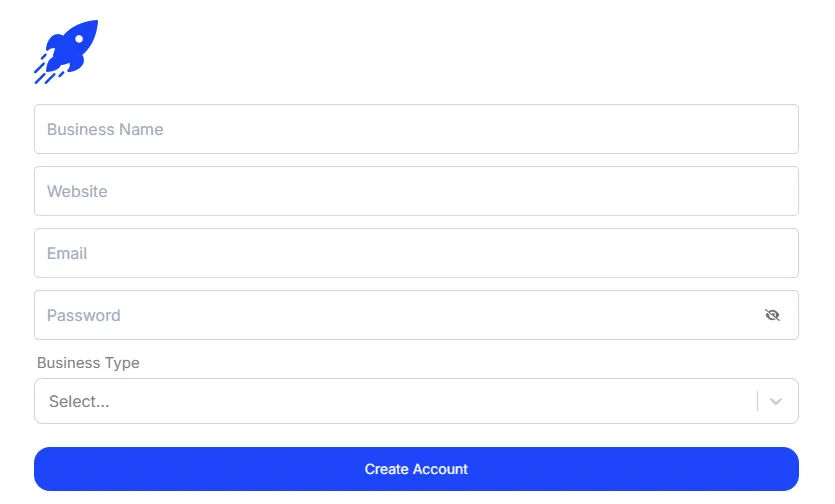Screen dimensions: 835x504
Task: Click the "Business Name" placeholder text
Action: (x=105, y=129)
